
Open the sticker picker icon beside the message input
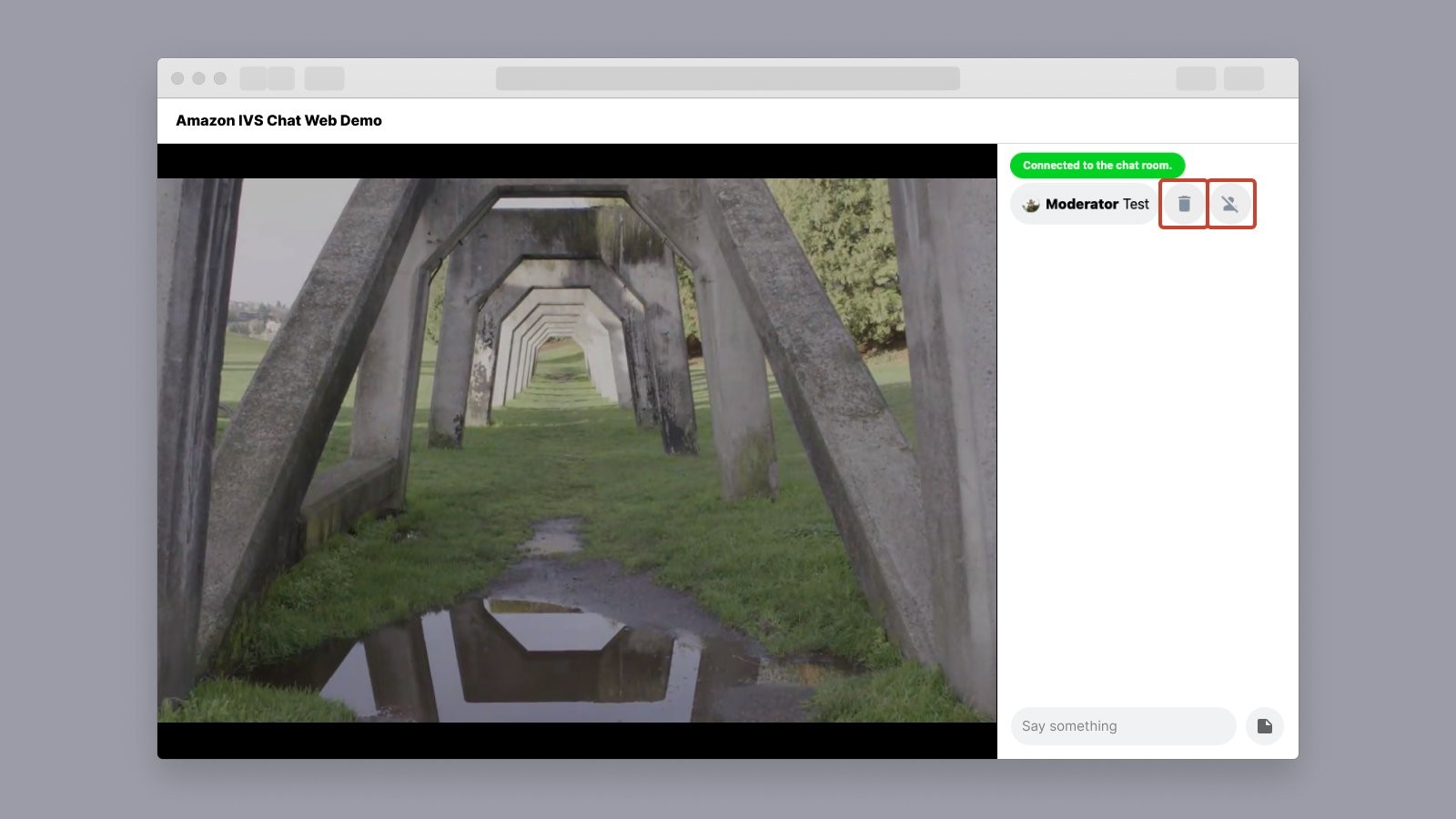[x=1264, y=726]
